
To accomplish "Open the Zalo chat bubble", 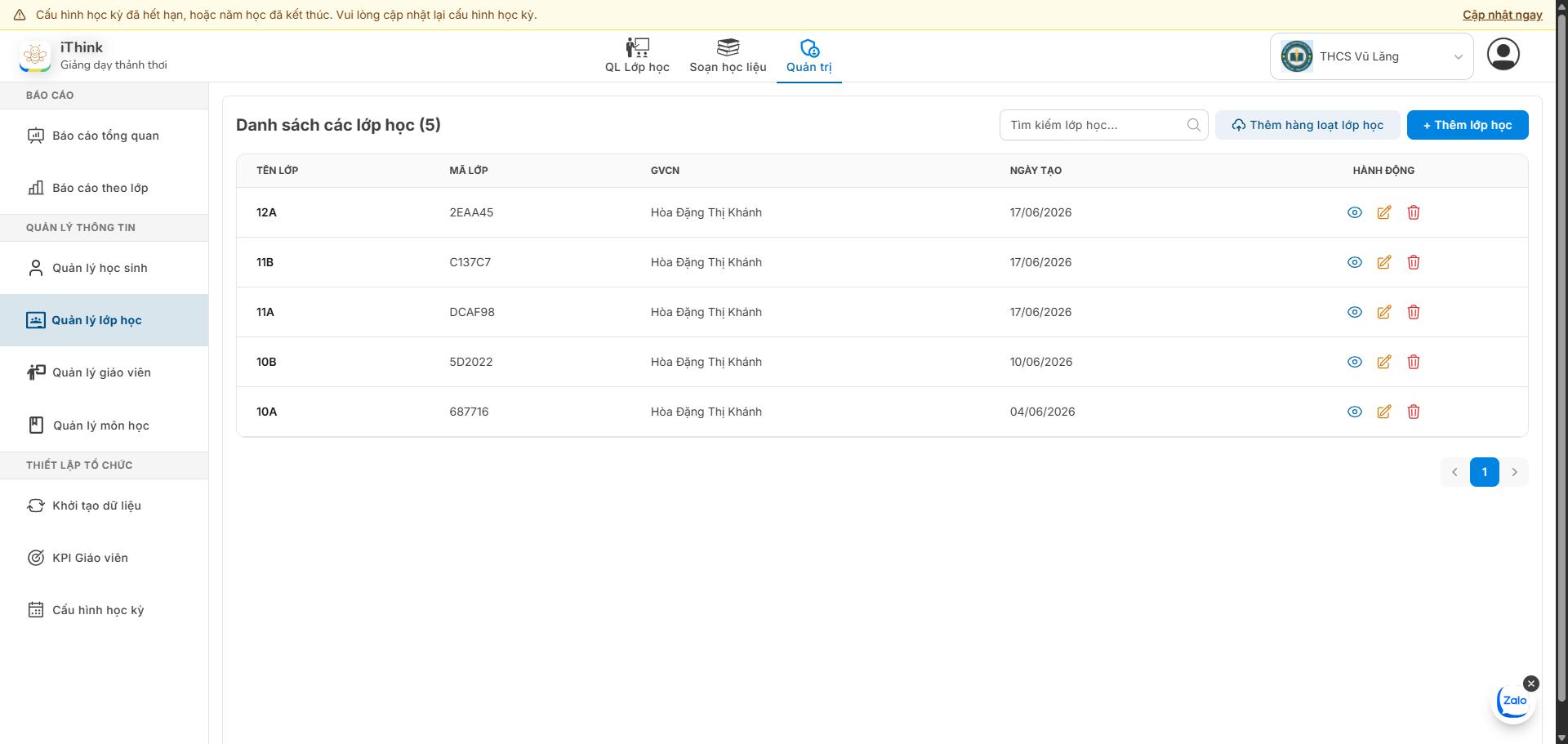I will click(1514, 701).
